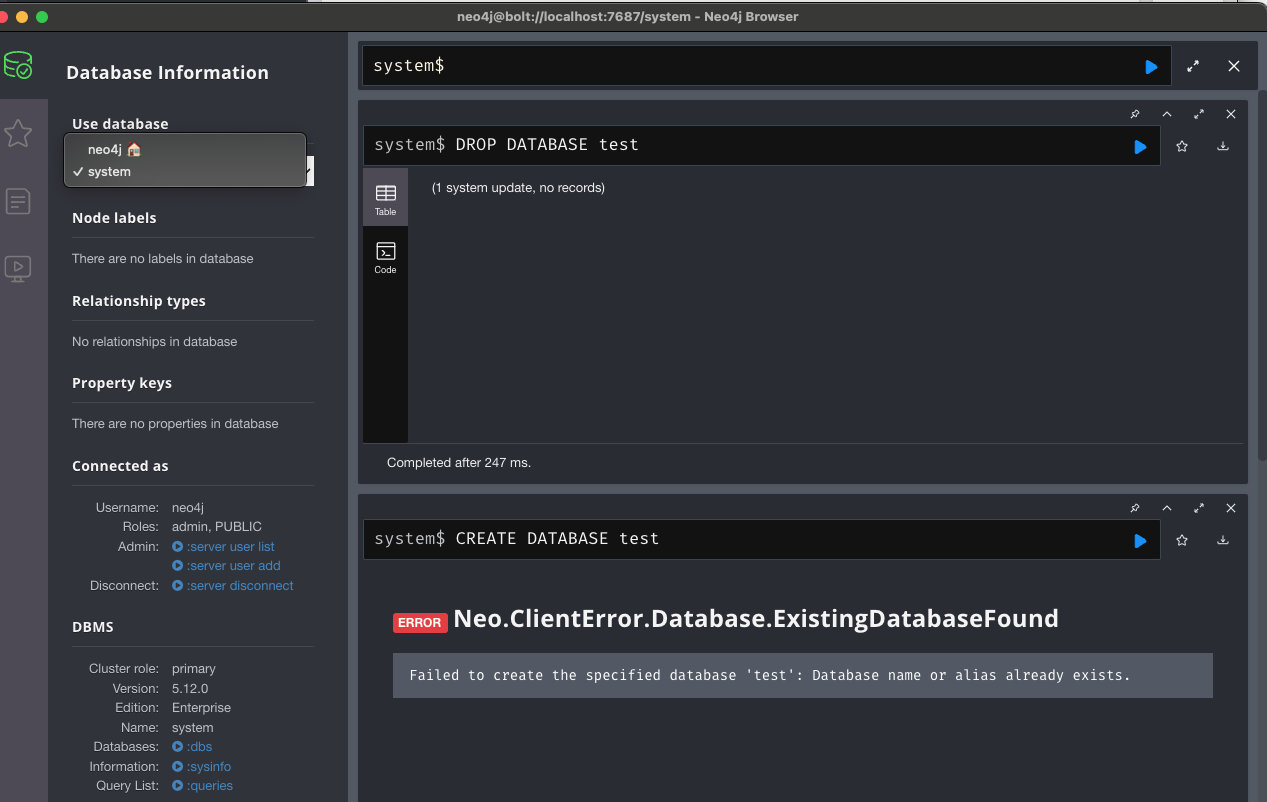Viewport: 1267px width, 802px height.
Task: Select neo4j in the database dropdown
Action: [x=185, y=149]
